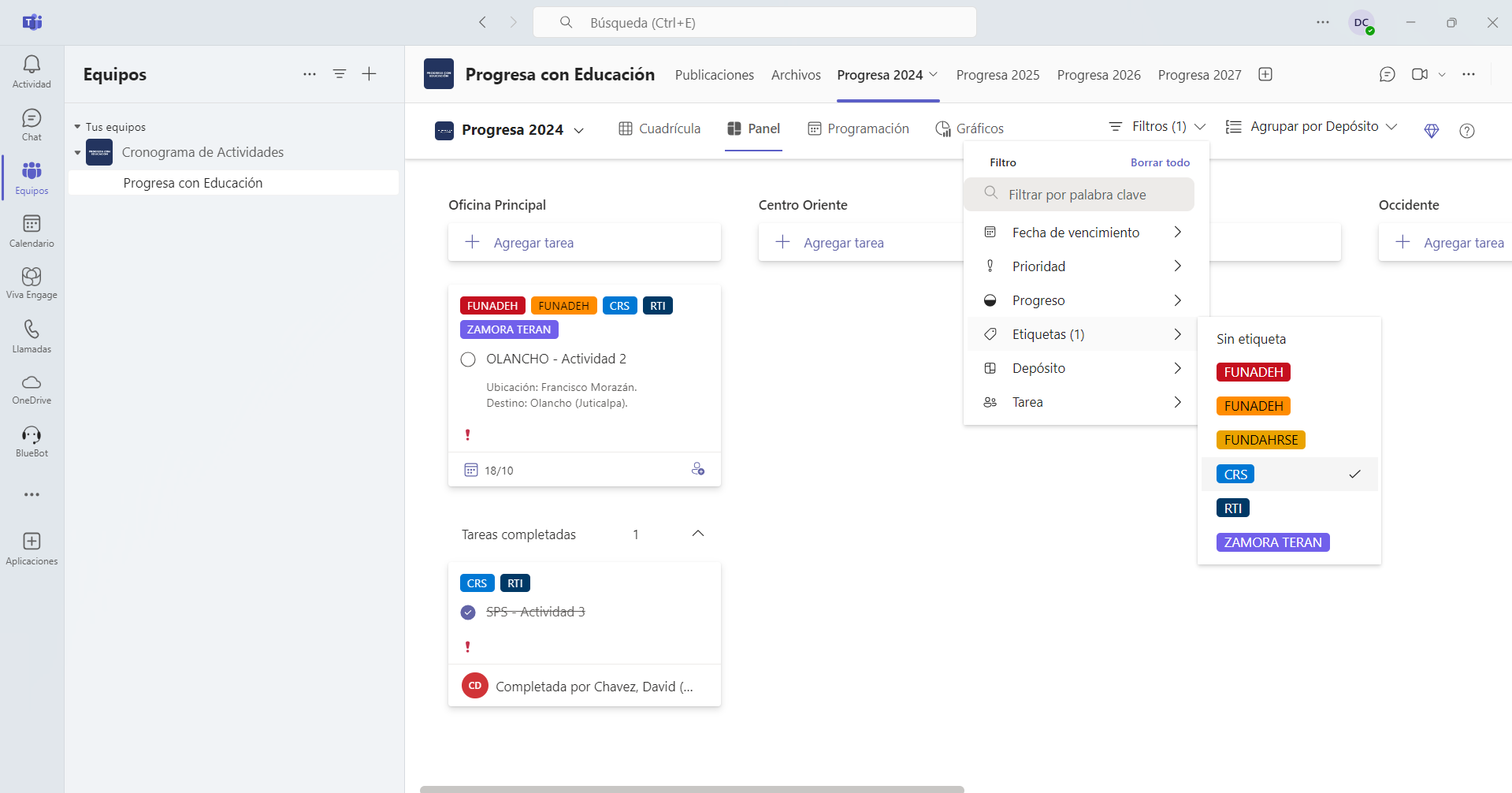The height and width of the screenshot is (793, 1512).
Task: Open Viva Engage app
Action: tap(32, 283)
